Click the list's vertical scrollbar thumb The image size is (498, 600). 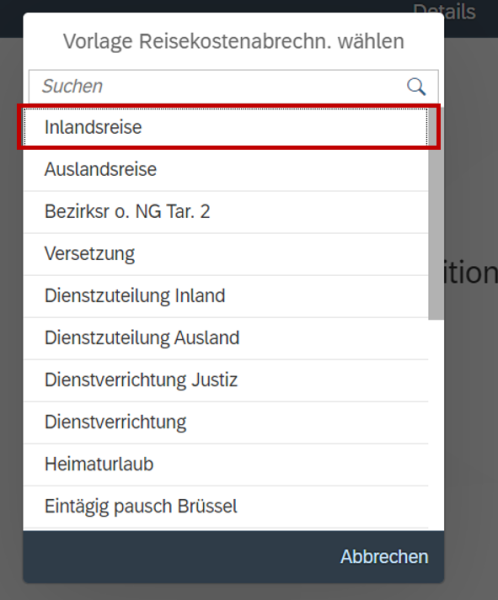pos(436,214)
